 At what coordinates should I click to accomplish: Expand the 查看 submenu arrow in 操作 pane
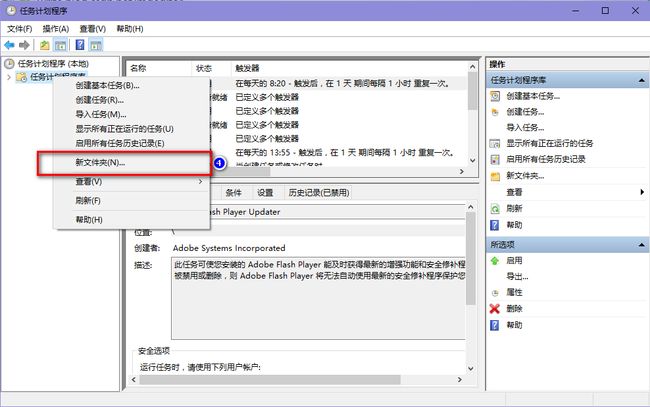[x=642, y=192]
